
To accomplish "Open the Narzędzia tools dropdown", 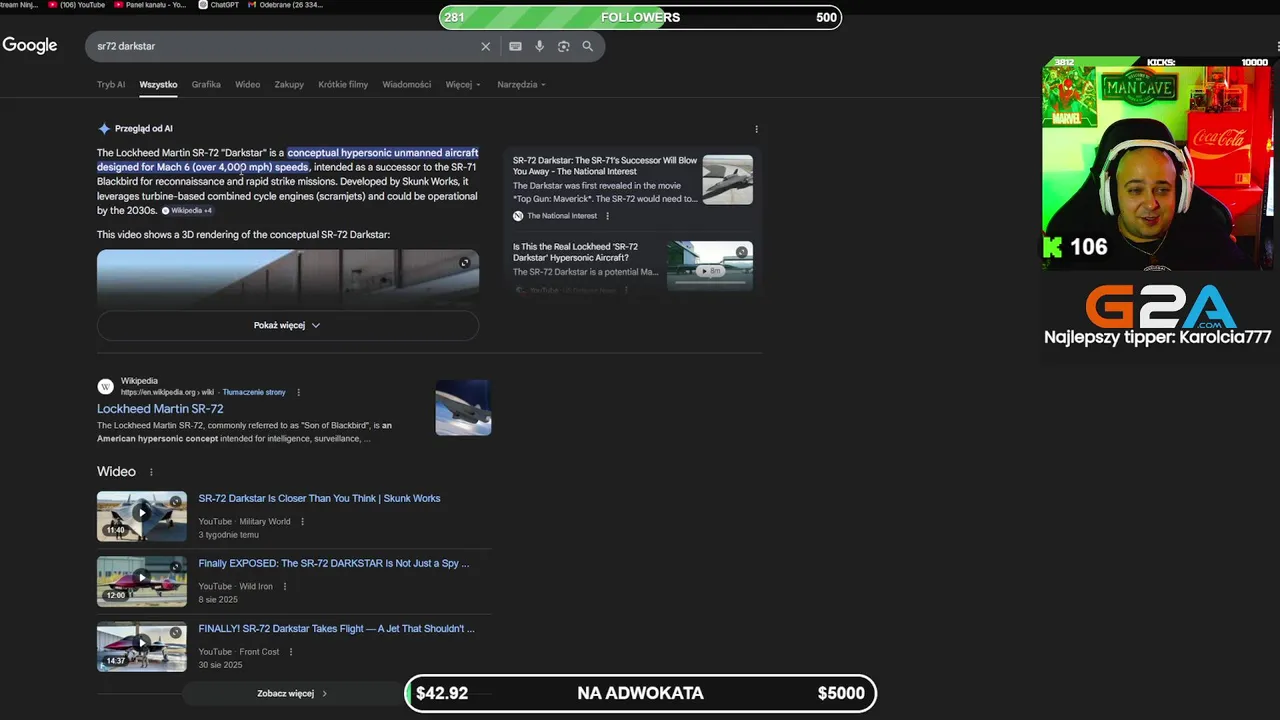I will (x=521, y=85).
